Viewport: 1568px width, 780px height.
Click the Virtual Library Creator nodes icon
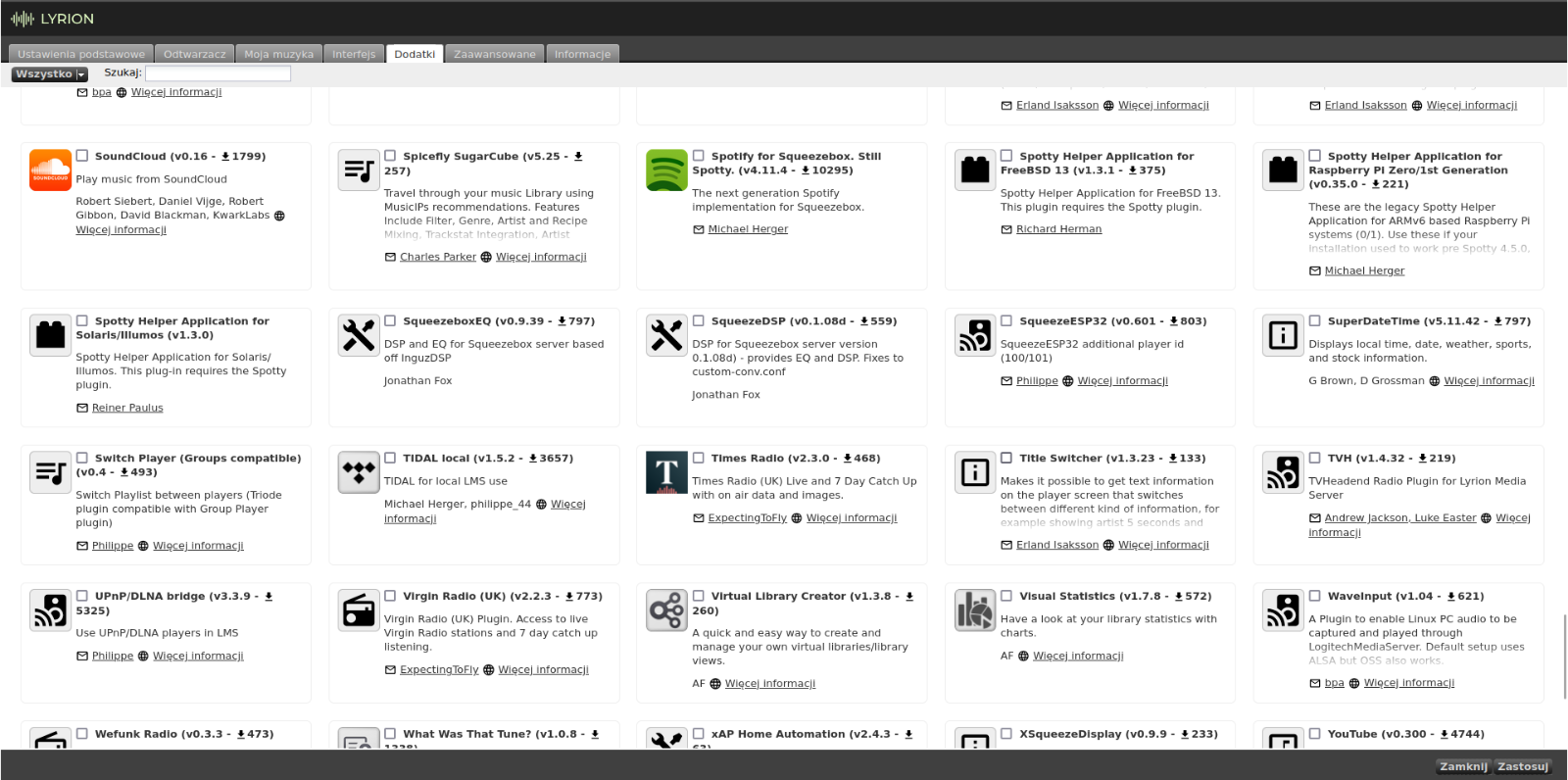(x=666, y=610)
